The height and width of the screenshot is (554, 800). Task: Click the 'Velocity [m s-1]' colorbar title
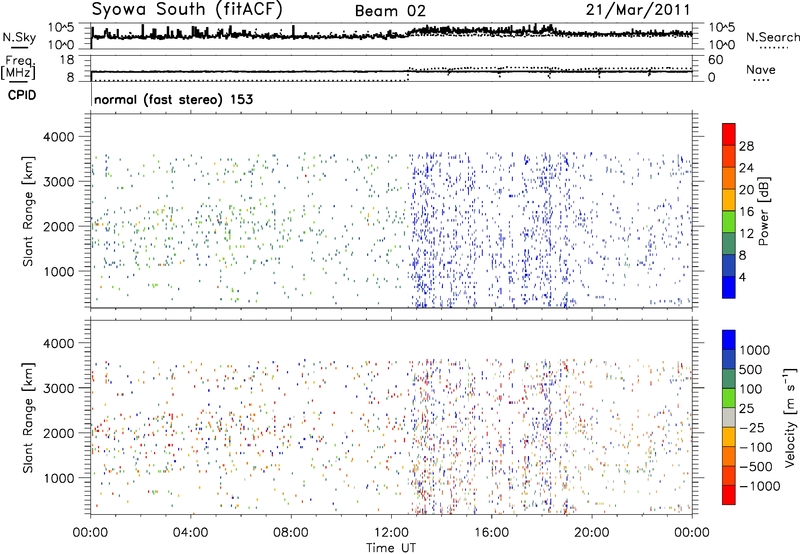pos(790,416)
